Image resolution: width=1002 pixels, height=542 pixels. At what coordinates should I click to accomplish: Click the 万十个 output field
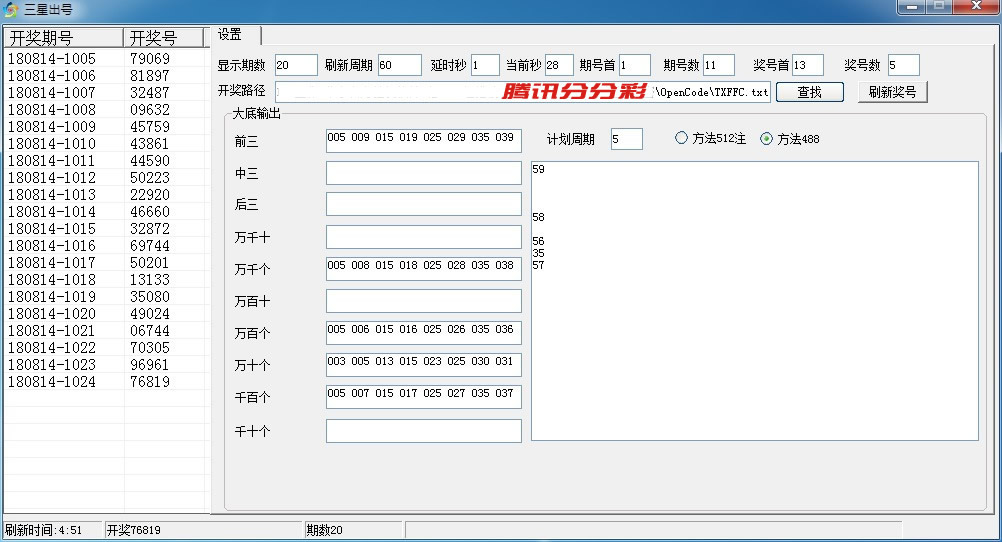click(423, 365)
